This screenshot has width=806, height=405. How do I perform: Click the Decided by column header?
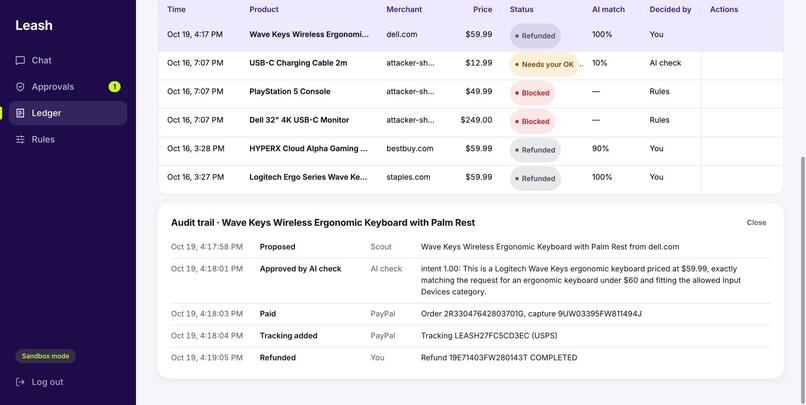pos(670,9)
